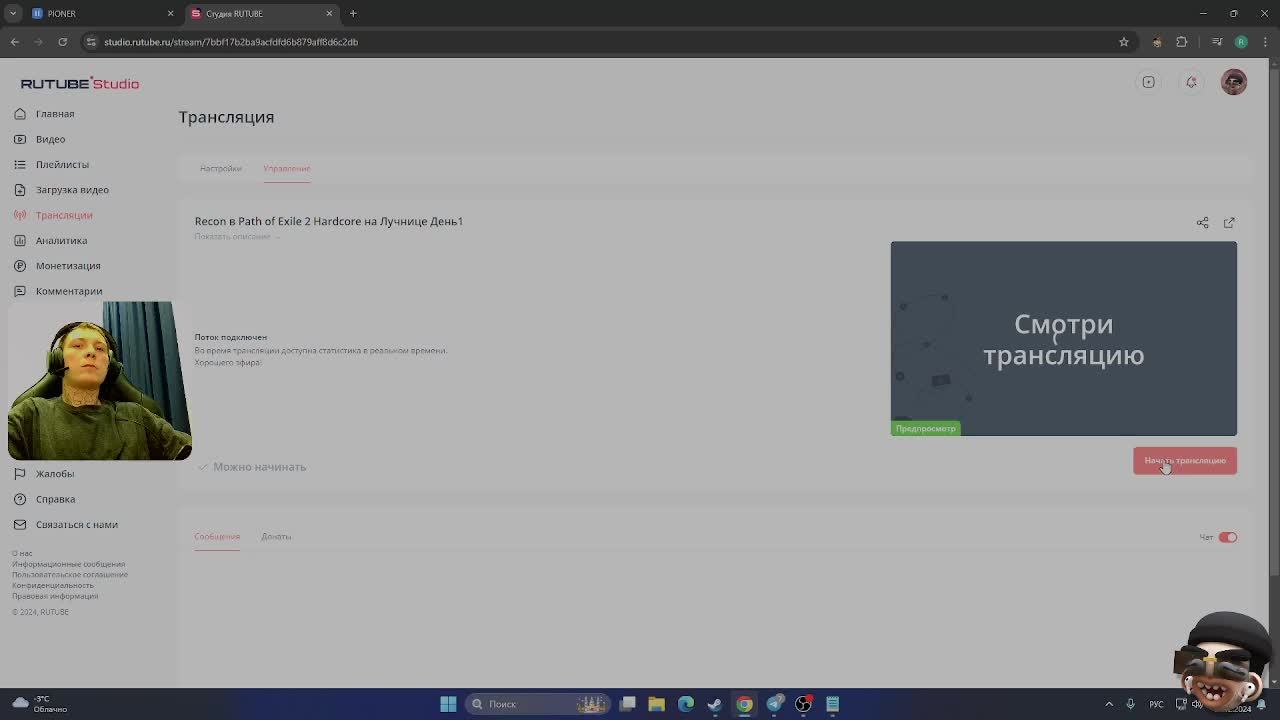This screenshot has height=720, width=1280.
Task: Open Монетизация in sidebar
Action: (x=68, y=266)
